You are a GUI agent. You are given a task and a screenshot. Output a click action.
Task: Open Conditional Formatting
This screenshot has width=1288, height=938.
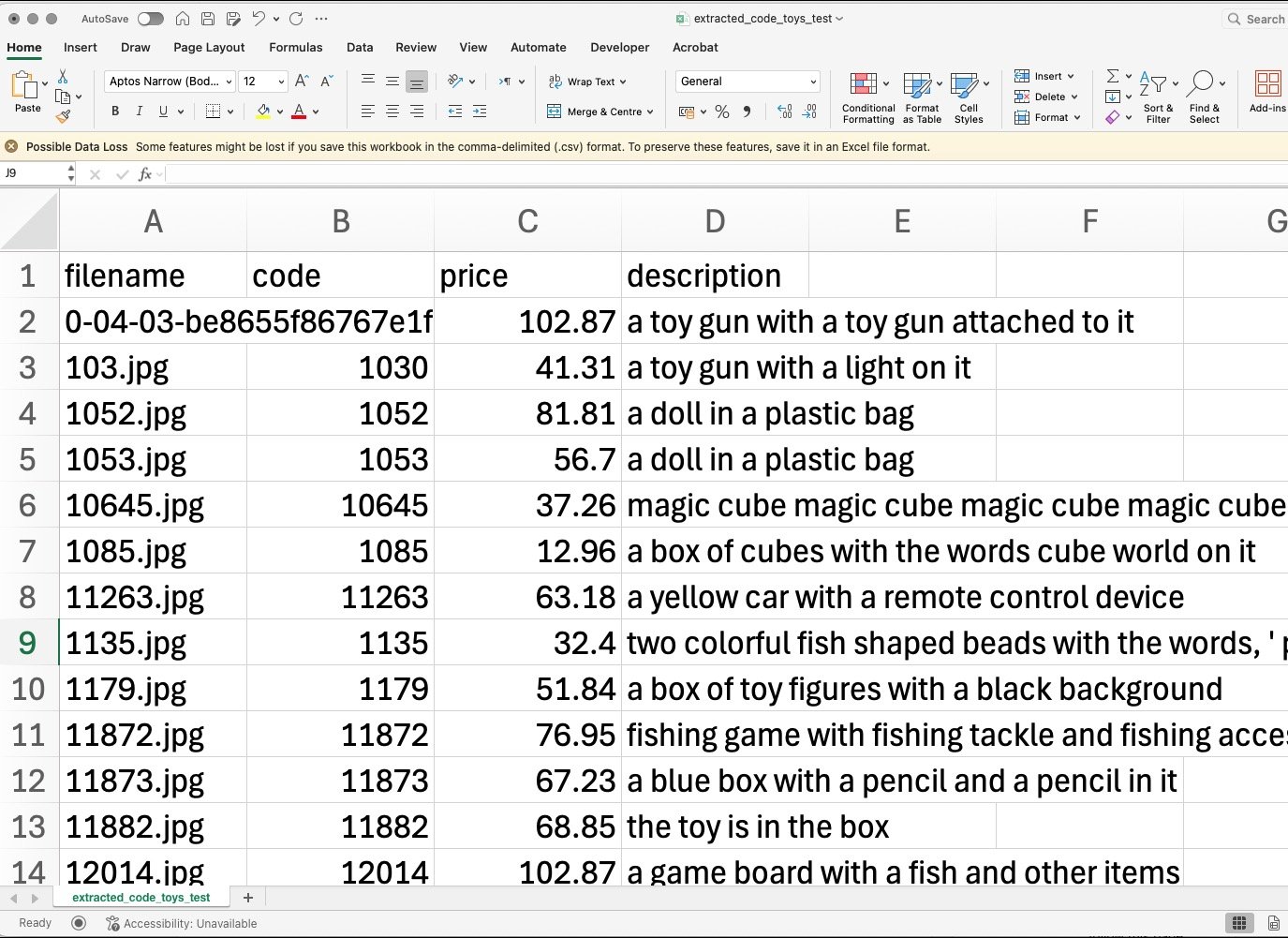coord(867,97)
